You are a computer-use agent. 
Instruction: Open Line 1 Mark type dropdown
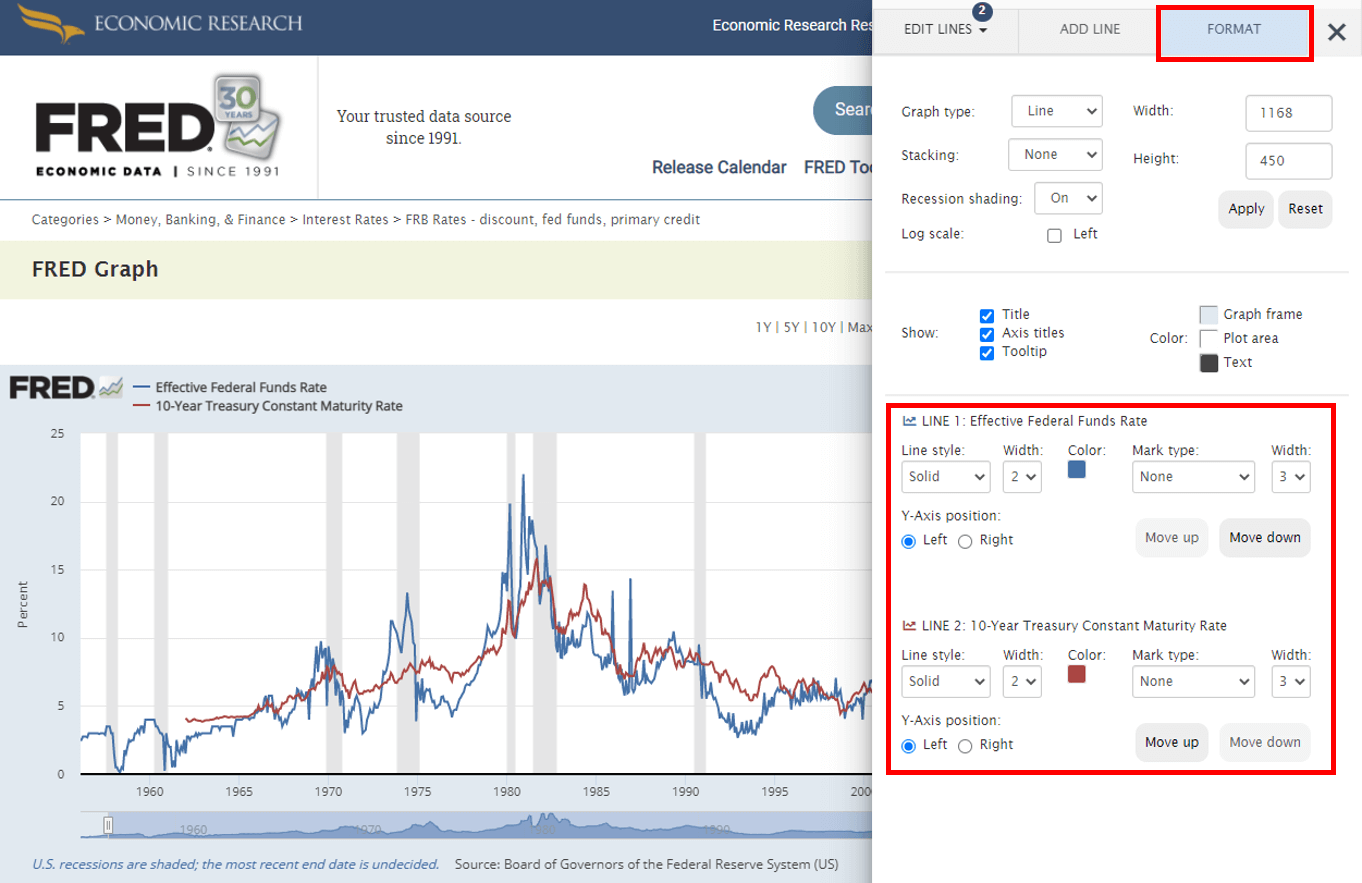(x=1193, y=477)
